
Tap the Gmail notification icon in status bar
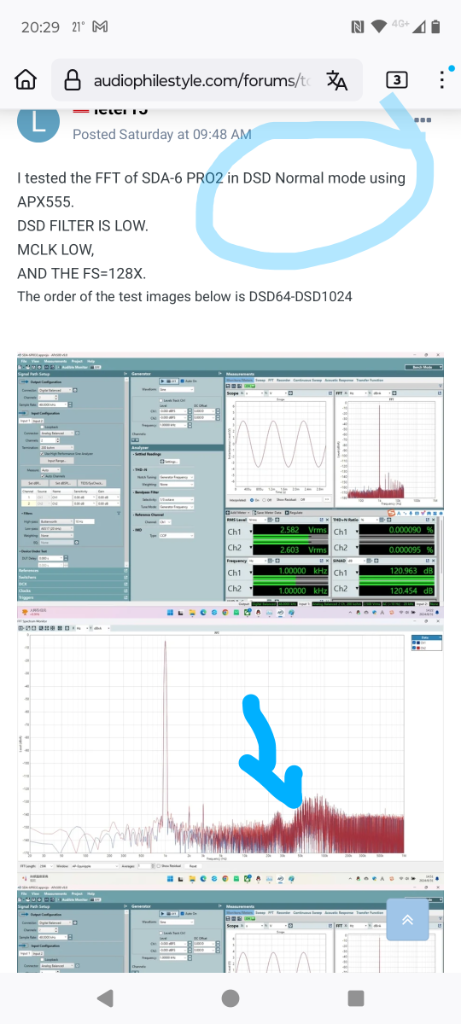pos(100,27)
